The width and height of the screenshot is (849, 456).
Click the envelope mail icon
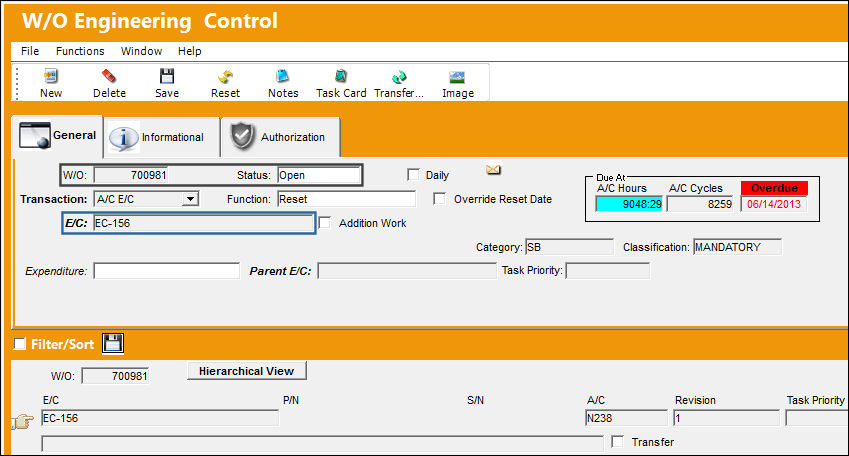493,170
